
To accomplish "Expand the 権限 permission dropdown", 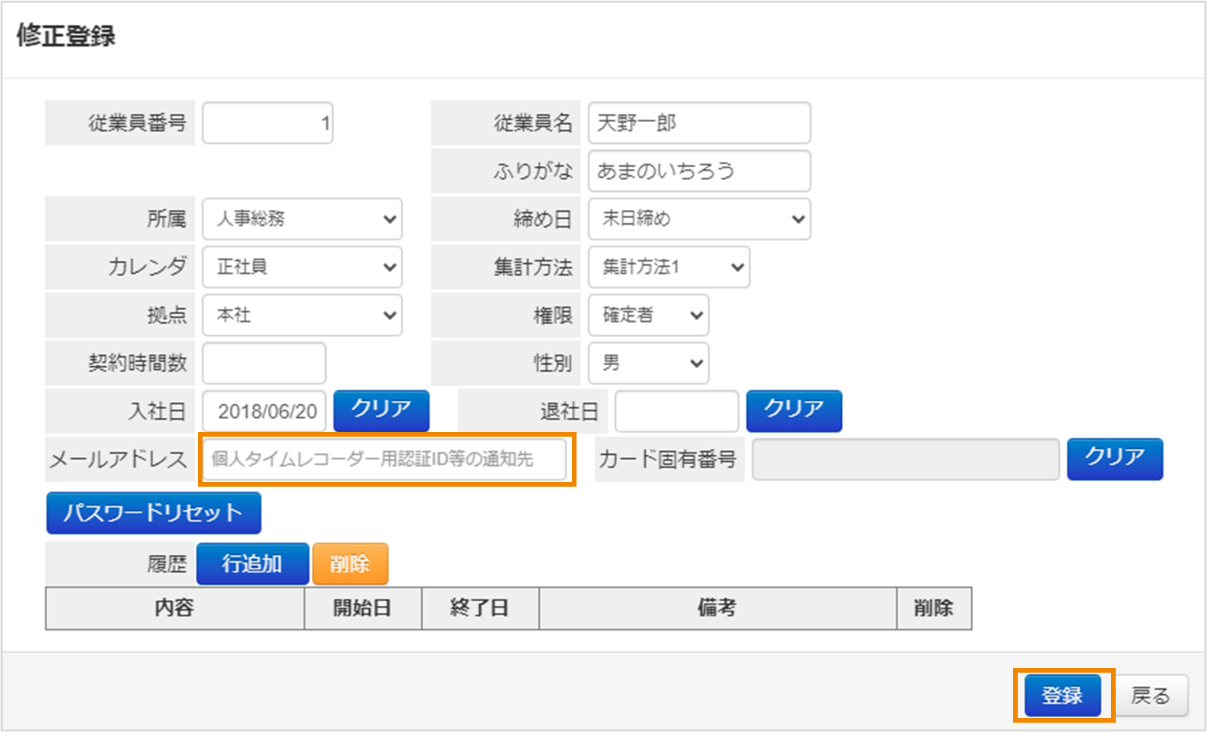I will click(x=647, y=315).
